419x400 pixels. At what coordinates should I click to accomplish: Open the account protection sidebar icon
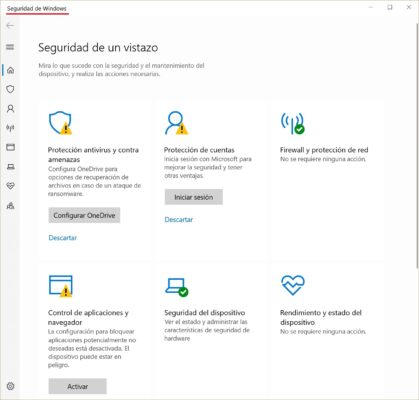(x=11, y=109)
